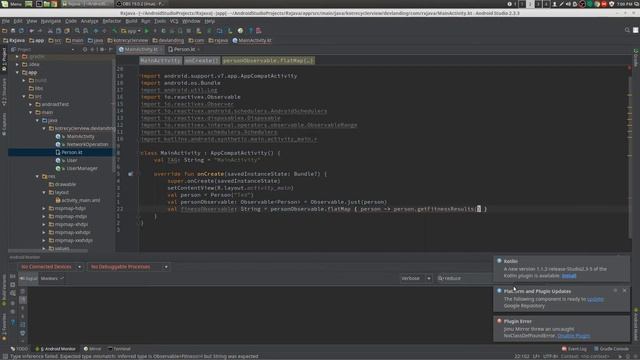
Task: Run the app with green play icon
Action: coord(147,31)
